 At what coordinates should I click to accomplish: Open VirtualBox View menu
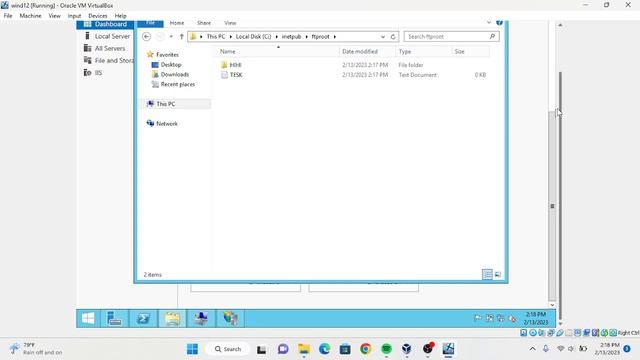point(54,16)
